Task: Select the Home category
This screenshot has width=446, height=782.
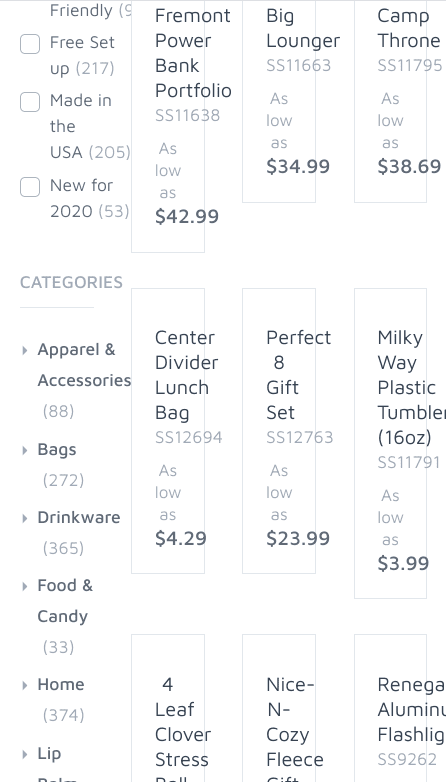Action: (61, 684)
